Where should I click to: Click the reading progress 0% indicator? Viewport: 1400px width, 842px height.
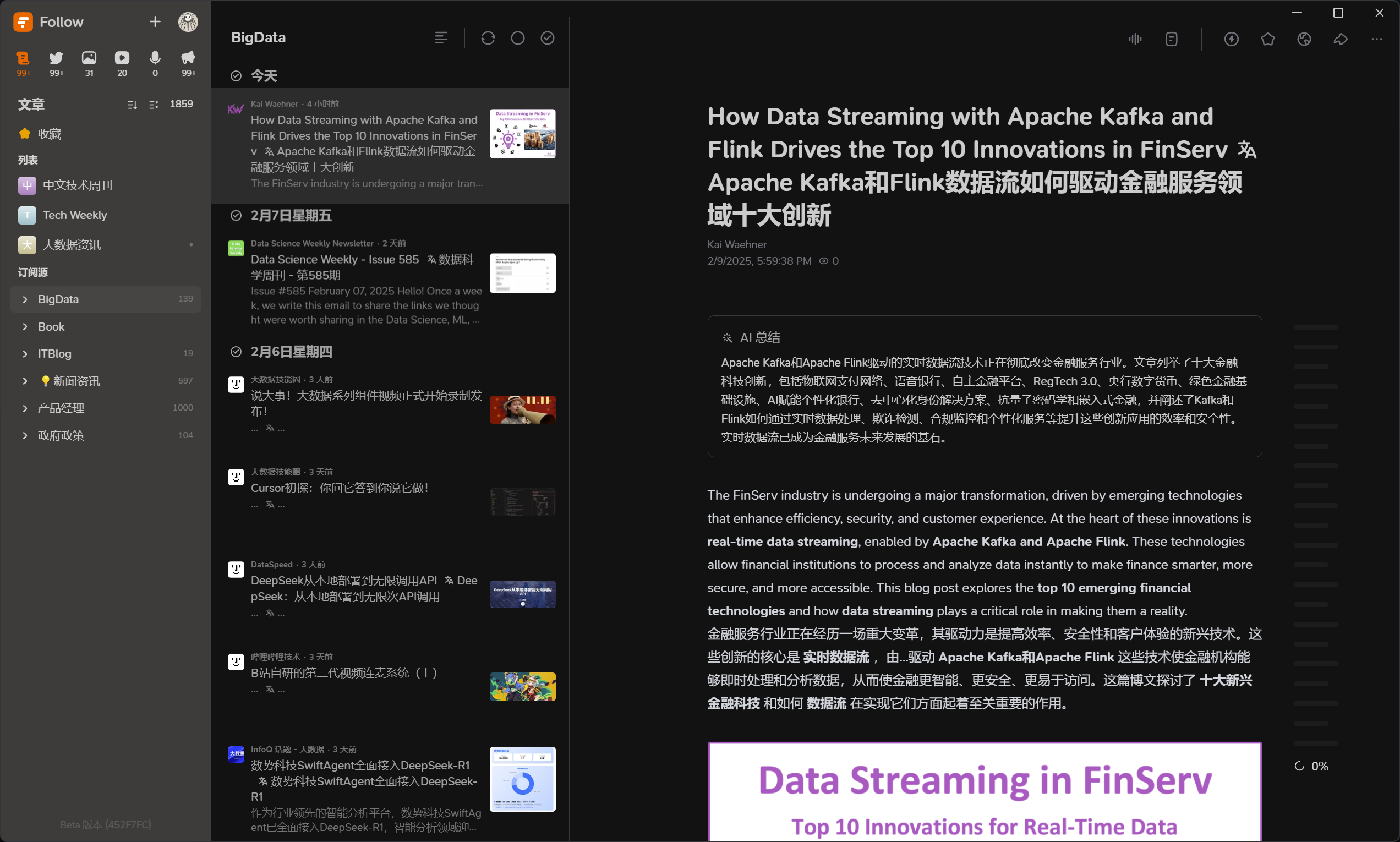[1311, 766]
